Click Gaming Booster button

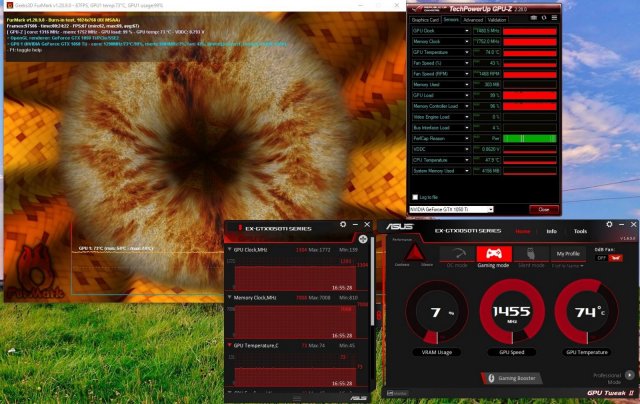pos(512,378)
